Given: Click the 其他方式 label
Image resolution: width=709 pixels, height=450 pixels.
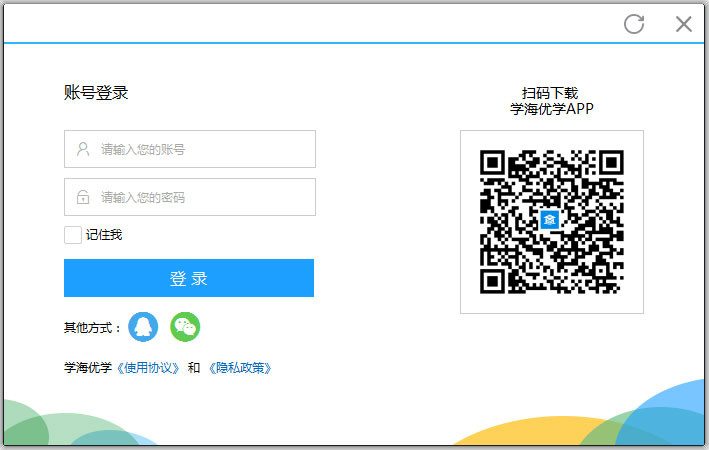Looking at the screenshot, I should (x=92, y=327).
